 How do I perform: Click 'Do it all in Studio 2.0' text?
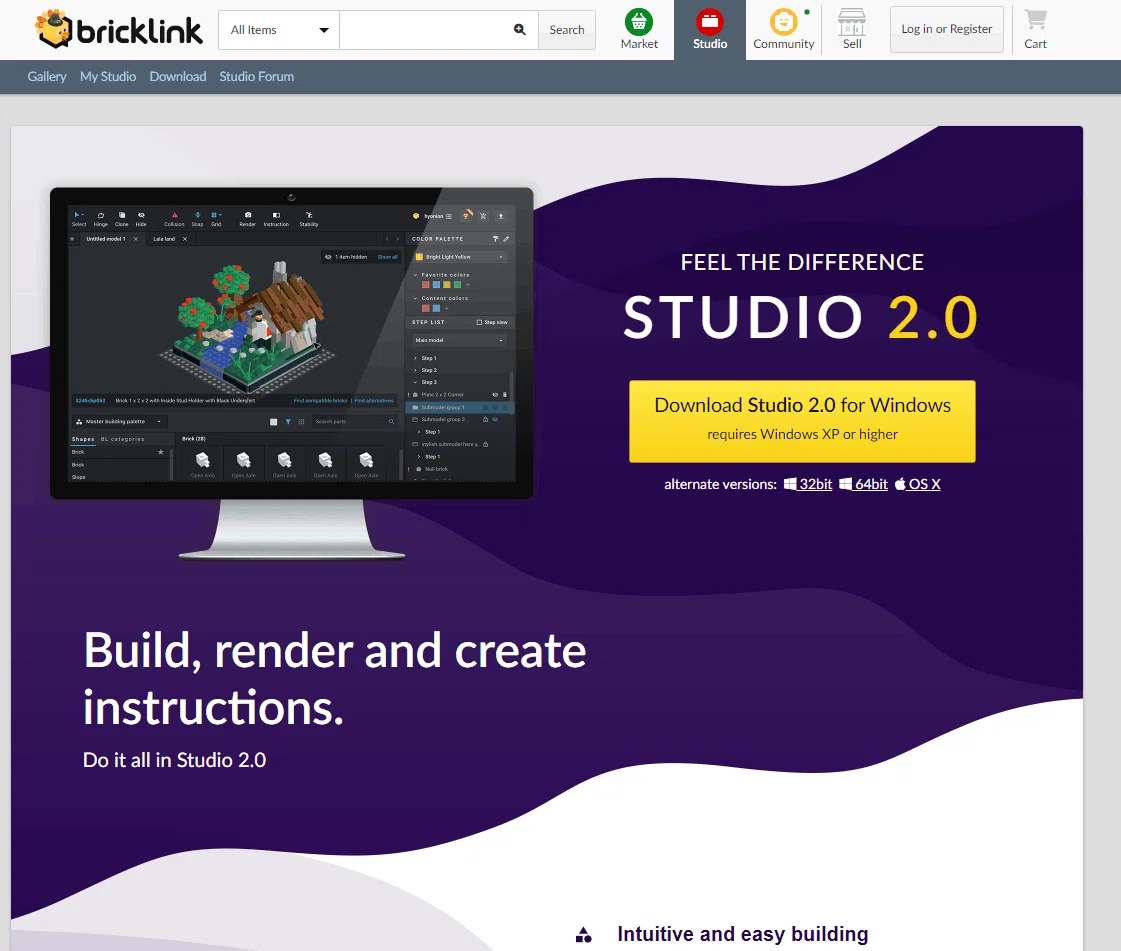click(x=174, y=760)
